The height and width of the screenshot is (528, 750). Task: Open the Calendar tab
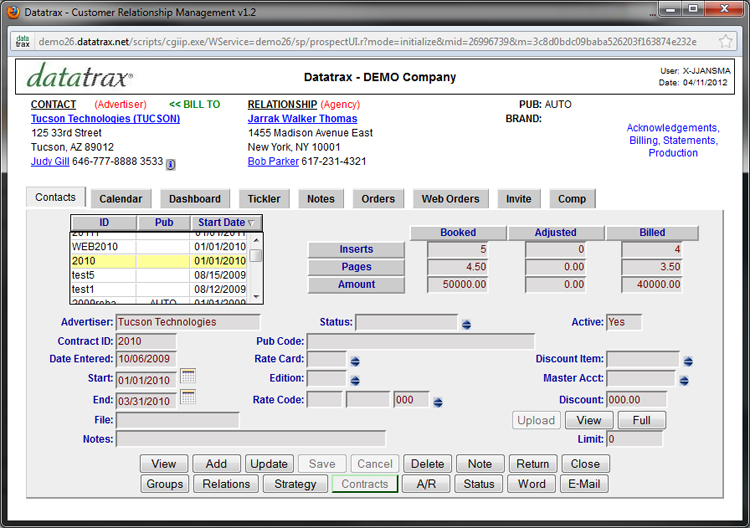(121, 198)
